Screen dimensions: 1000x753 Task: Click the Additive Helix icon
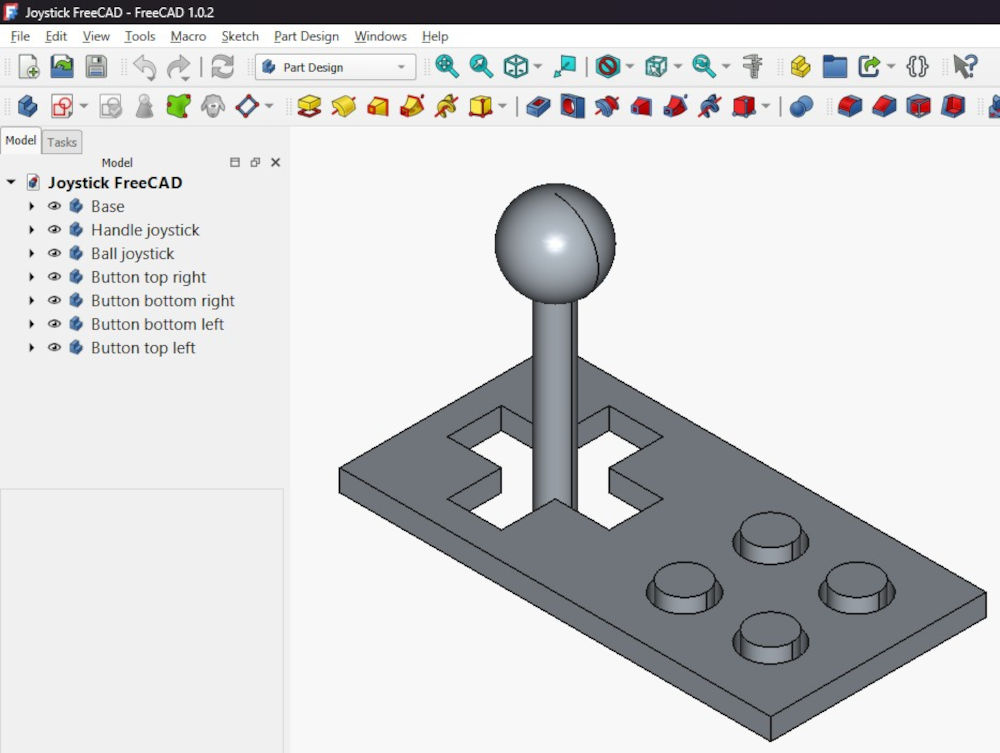(x=446, y=106)
